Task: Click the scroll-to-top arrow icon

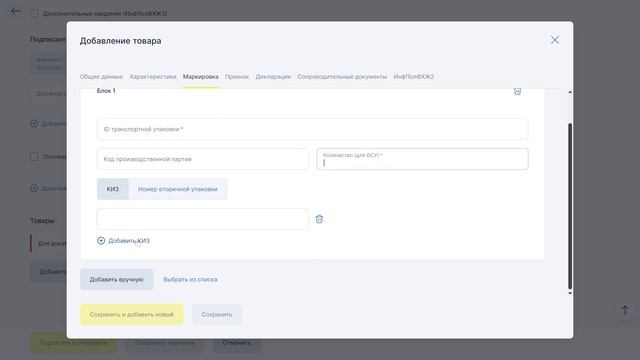Action: [x=624, y=310]
